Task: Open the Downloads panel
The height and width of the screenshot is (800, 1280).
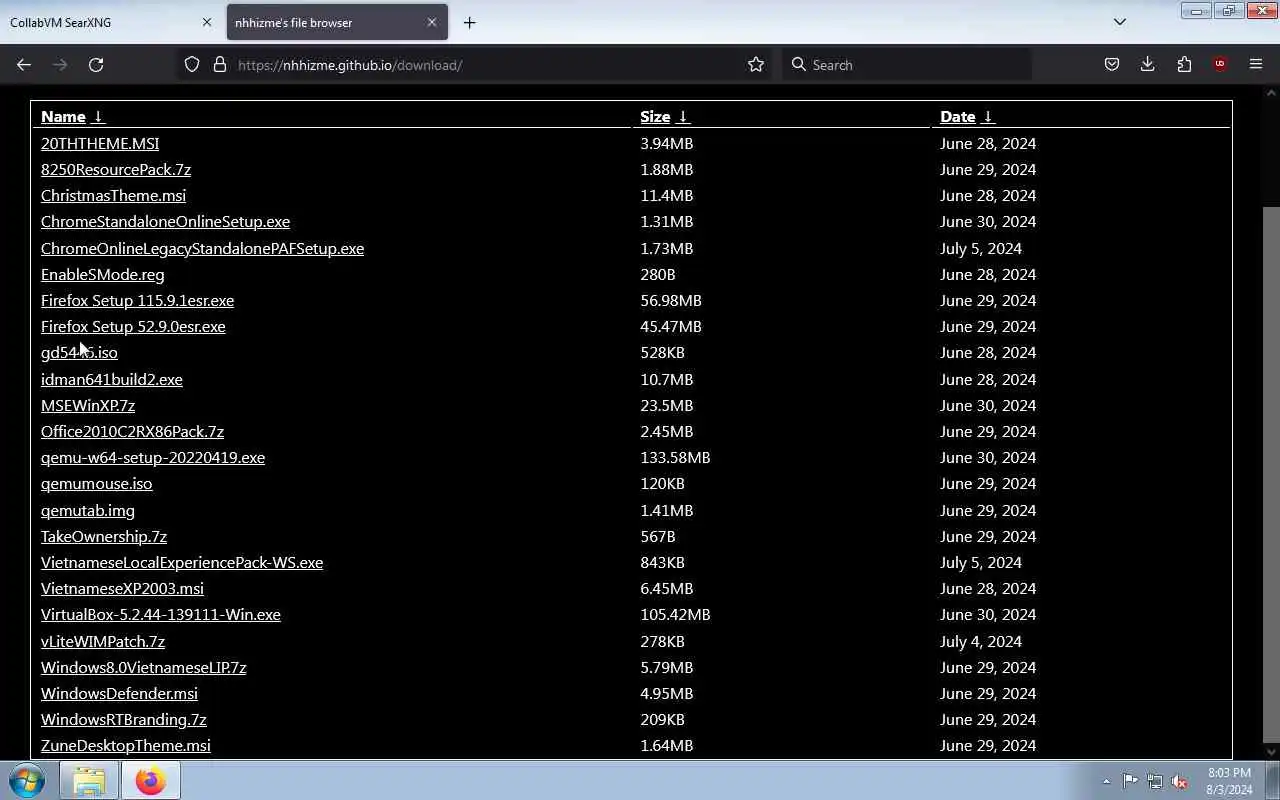Action: (1147, 64)
